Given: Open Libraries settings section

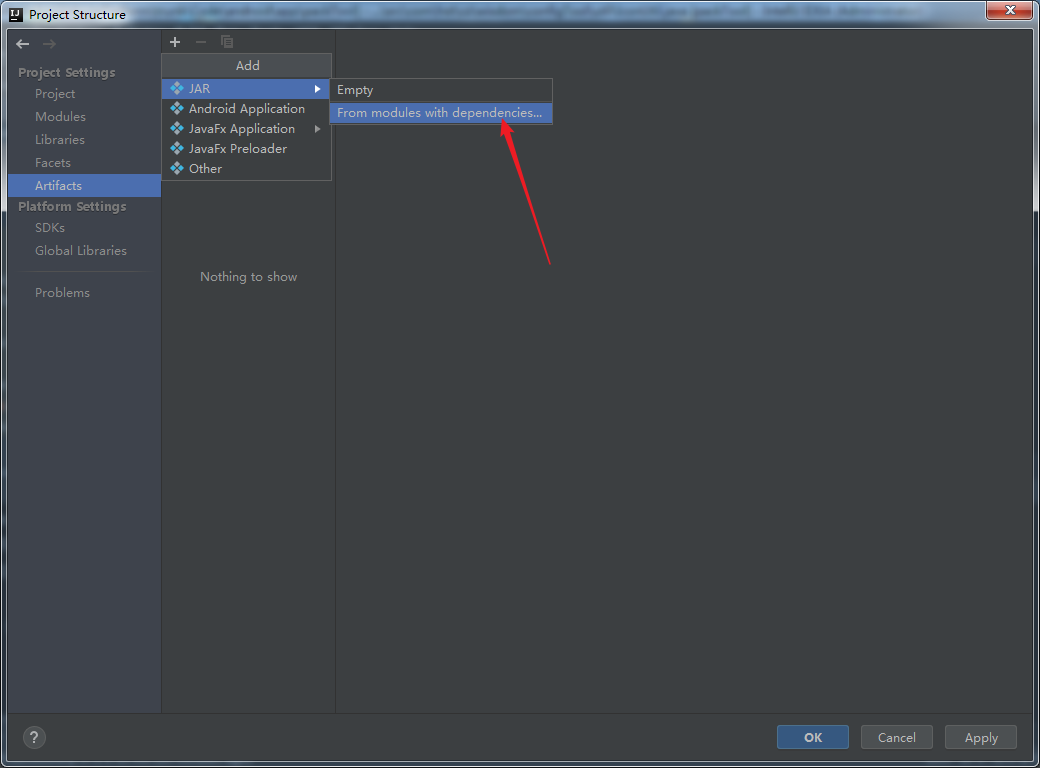Looking at the screenshot, I should (x=84, y=139).
